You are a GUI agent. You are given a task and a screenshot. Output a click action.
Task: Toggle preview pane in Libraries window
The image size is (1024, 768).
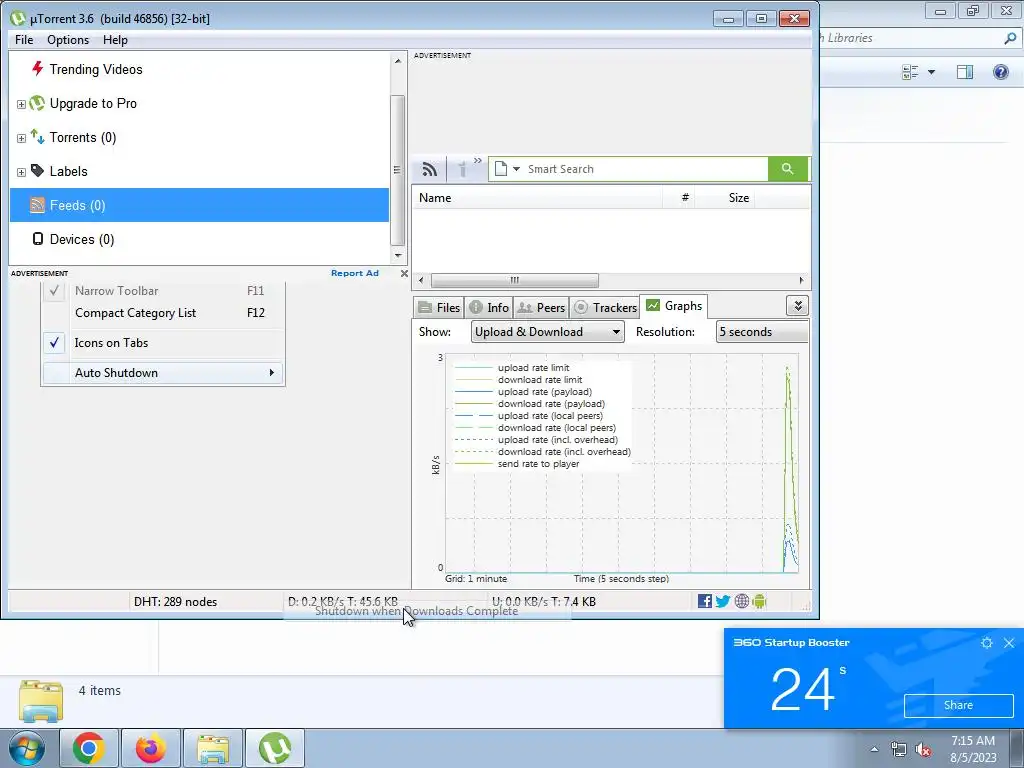tap(965, 72)
